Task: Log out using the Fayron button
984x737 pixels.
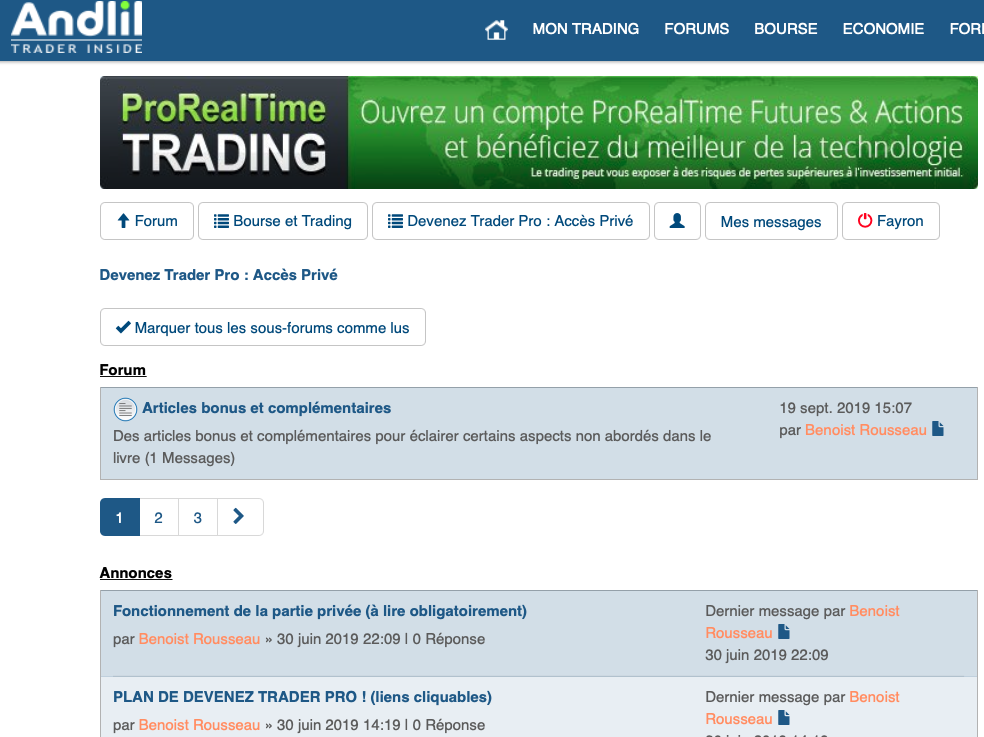Action: click(x=890, y=221)
